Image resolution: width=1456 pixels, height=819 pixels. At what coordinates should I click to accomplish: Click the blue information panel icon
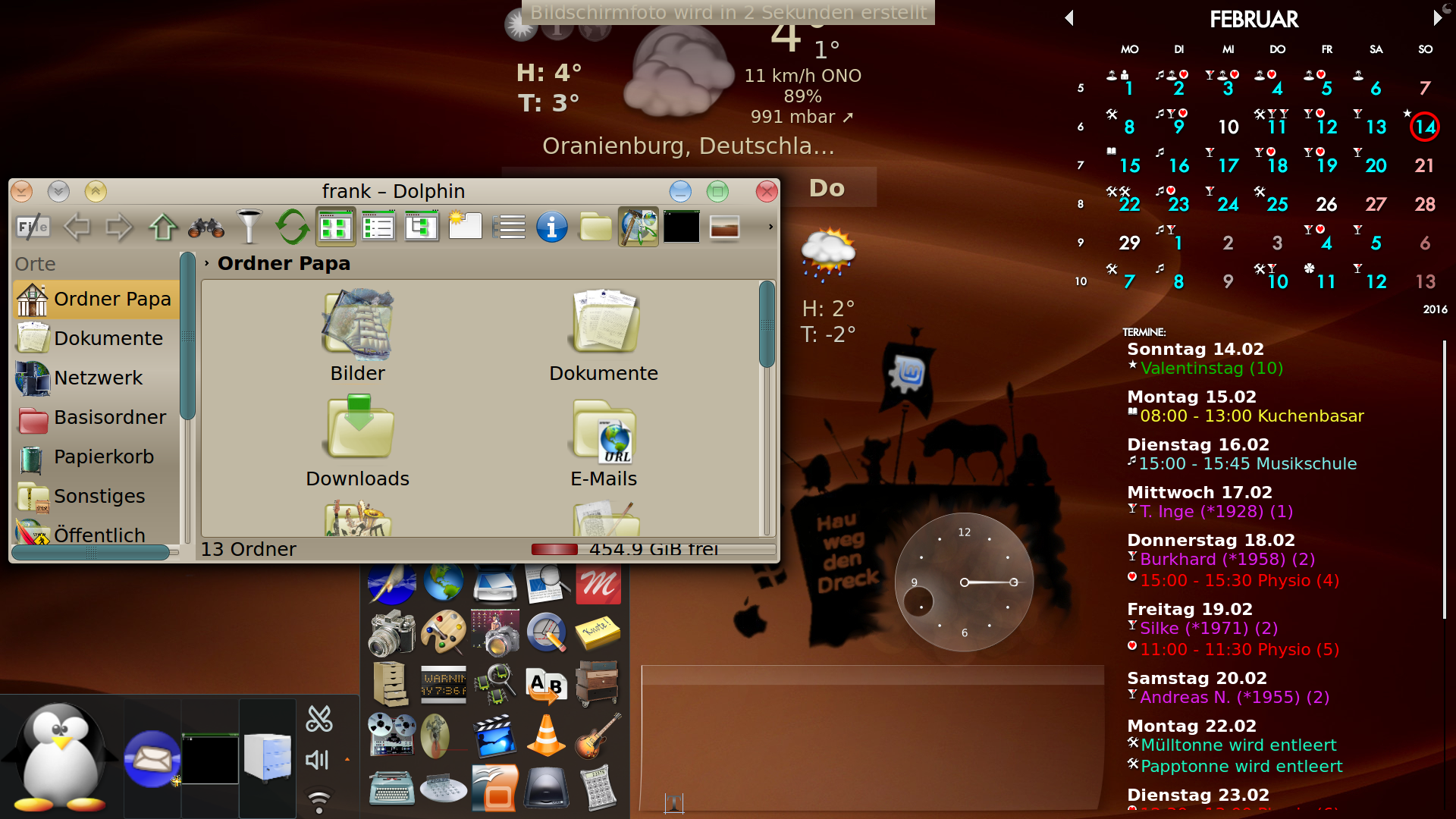pos(552,227)
